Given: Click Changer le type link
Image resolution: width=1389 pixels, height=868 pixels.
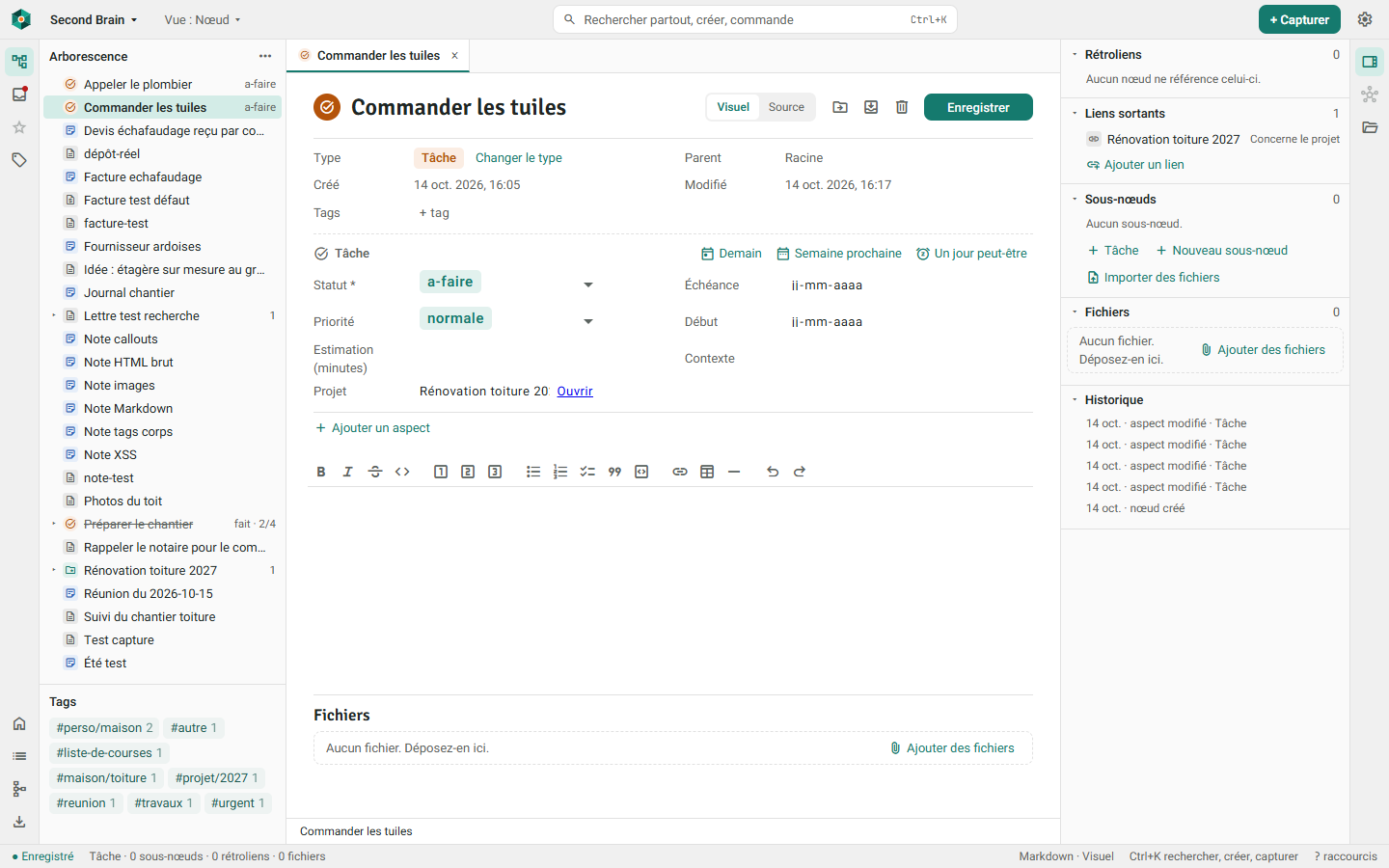Looking at the screenshot, I should (x=519, y=158).
